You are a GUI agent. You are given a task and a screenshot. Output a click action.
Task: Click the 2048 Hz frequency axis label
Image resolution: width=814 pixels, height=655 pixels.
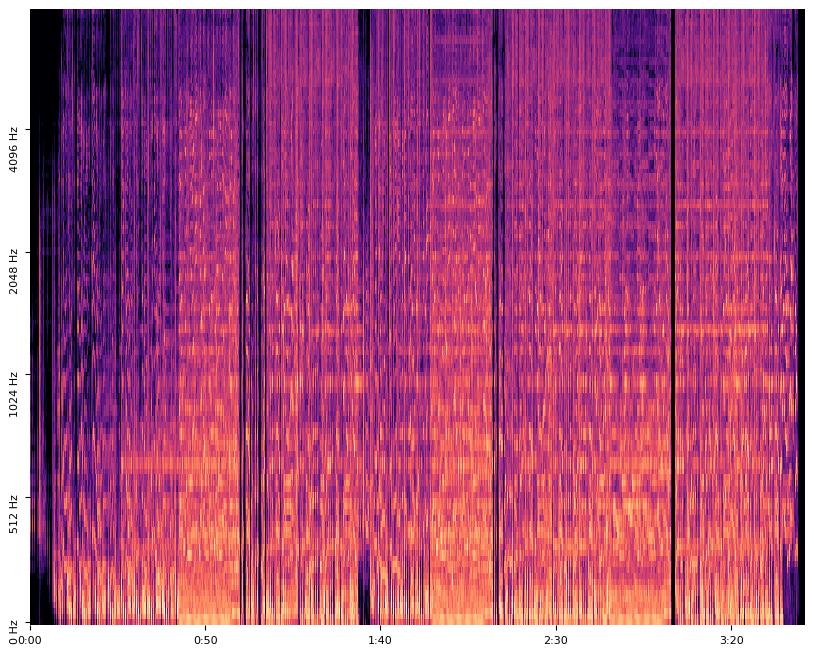[x=13, y=272]
